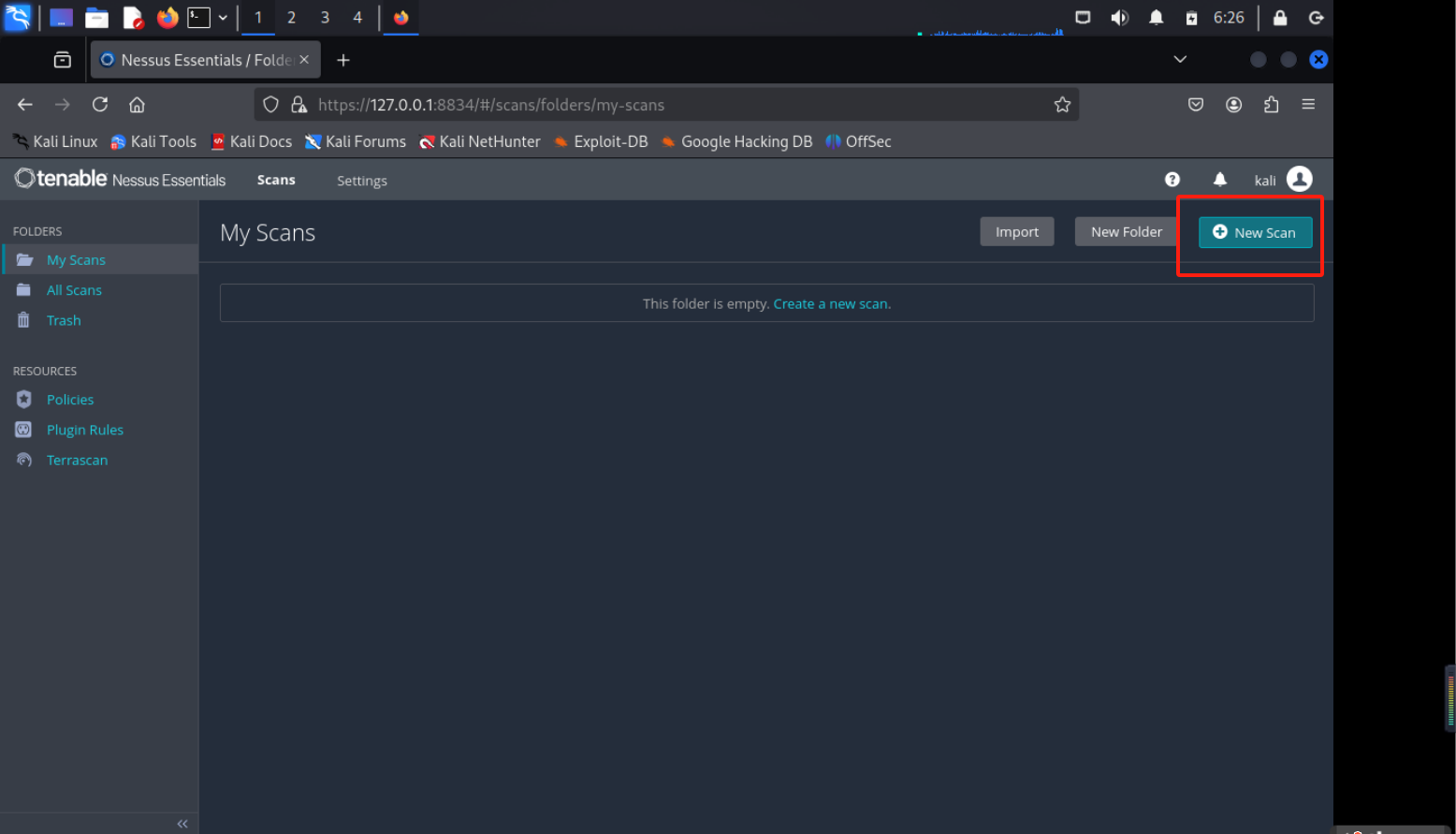Expand the terminal dropdown arrow in the panel
1456x834 pixels.
point(223,17)
